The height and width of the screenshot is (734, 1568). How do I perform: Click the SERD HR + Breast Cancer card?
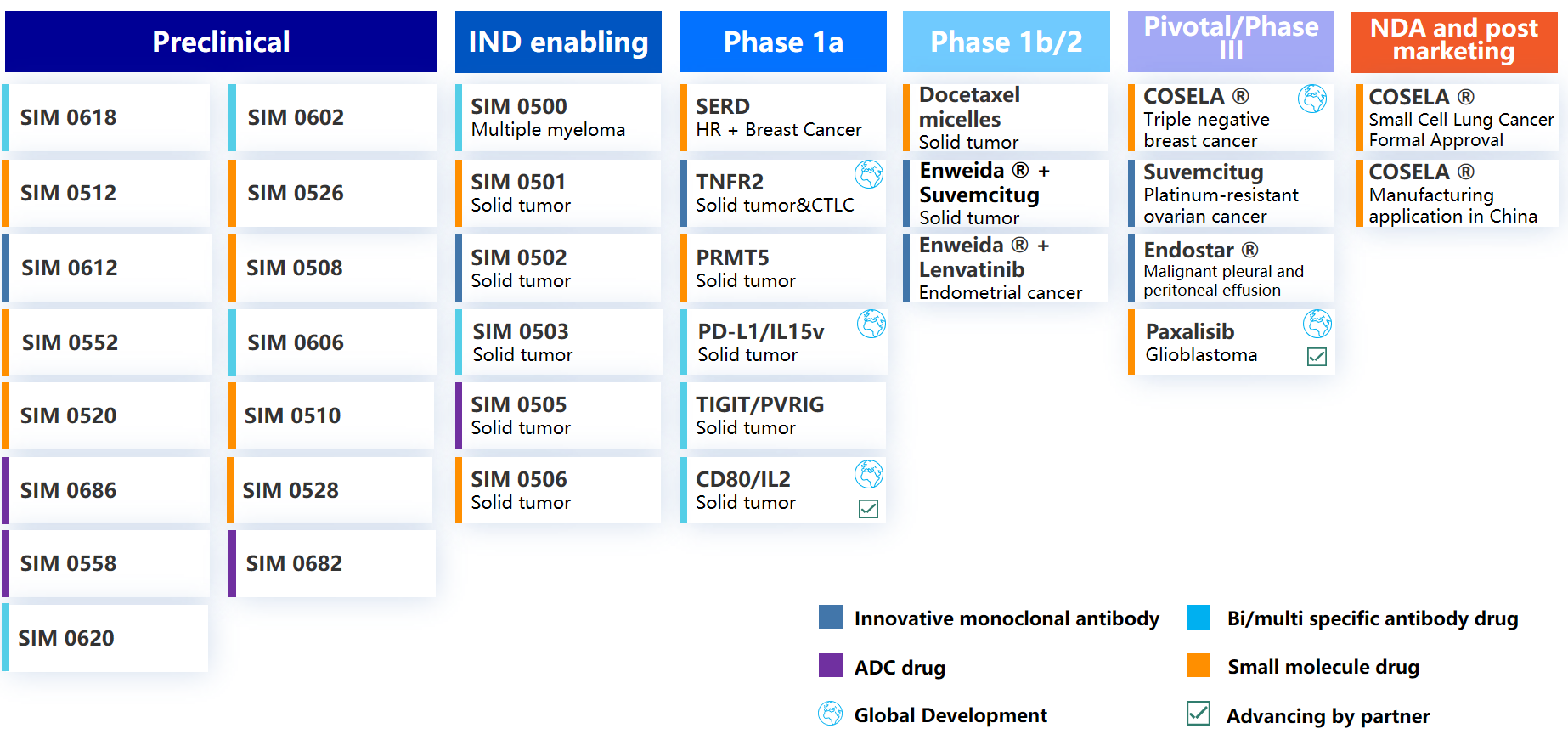tap(782, 117)
